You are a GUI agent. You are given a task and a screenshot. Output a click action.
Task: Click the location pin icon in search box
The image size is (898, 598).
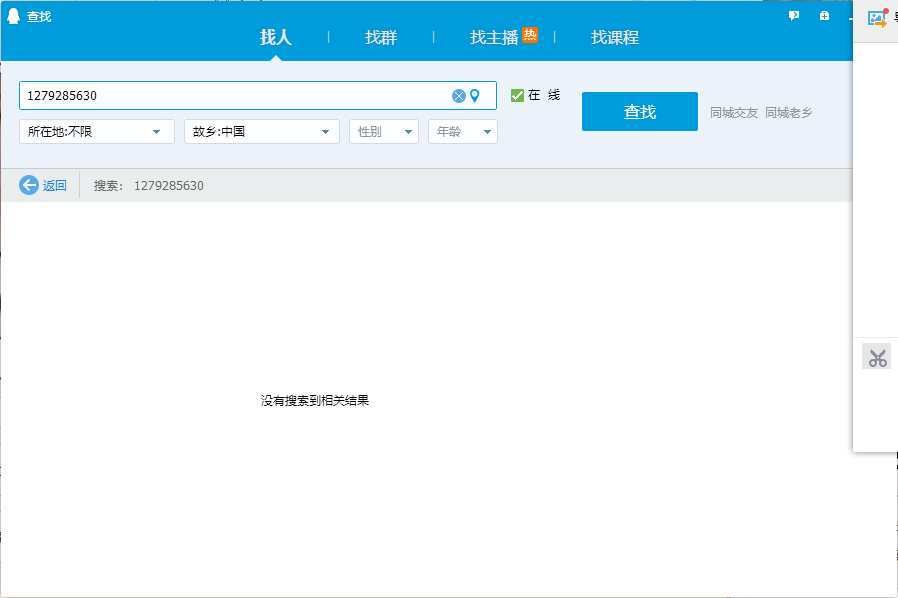(475, 96)
